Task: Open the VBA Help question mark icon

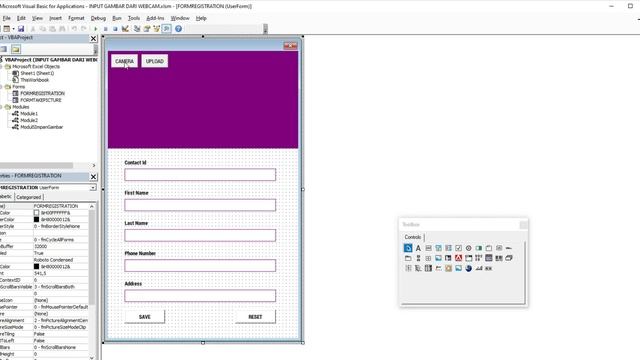Action: click(178, 29)
